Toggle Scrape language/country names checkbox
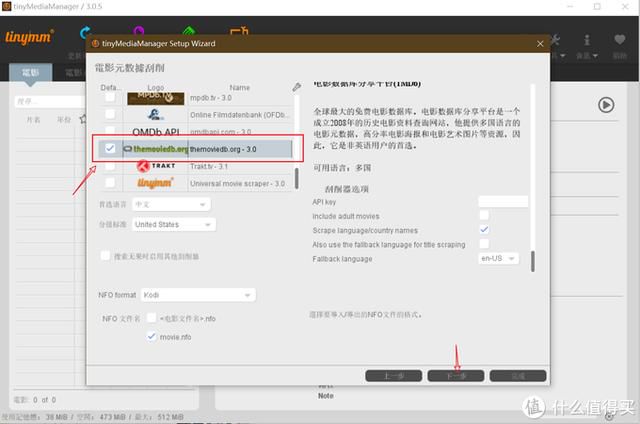 point(484,229)
